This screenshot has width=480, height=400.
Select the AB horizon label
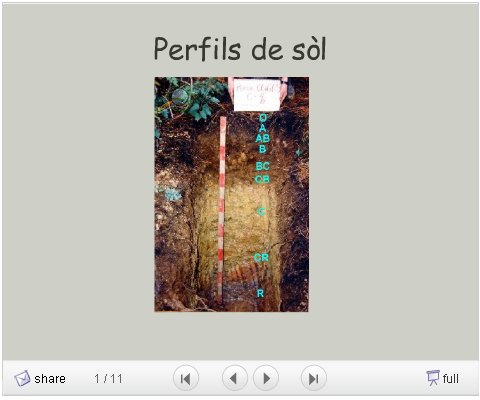point(263,138)
